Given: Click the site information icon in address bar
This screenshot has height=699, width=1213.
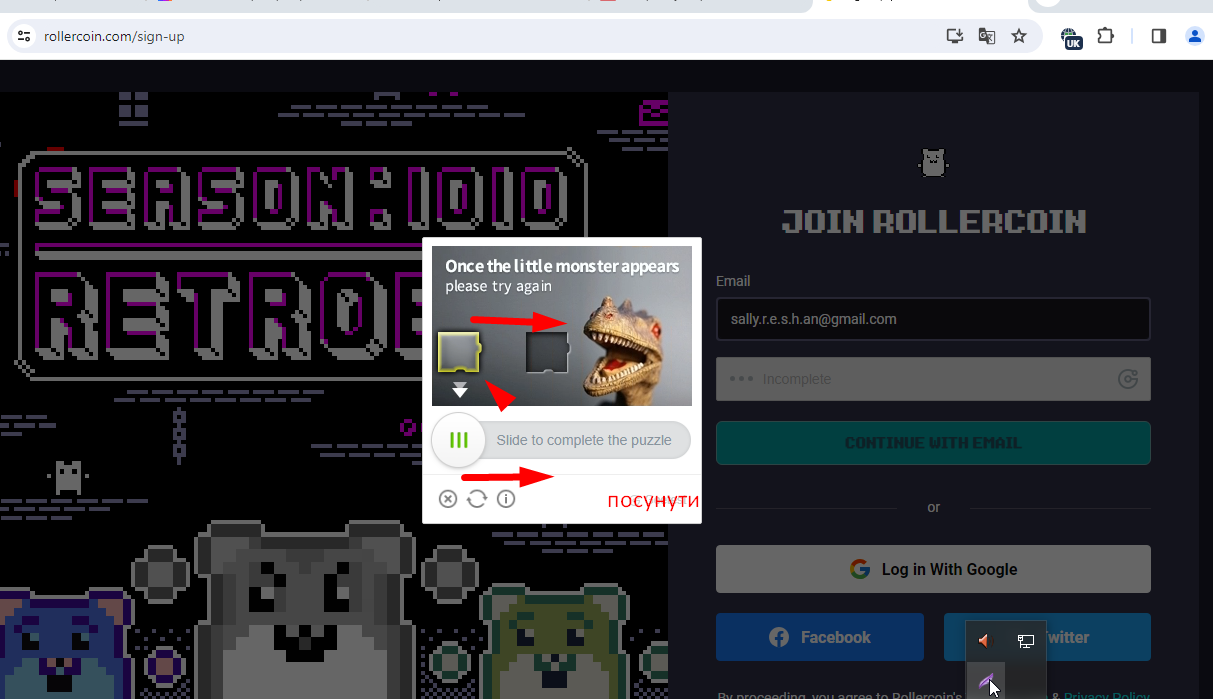Looking at the screenshot, I should pyautogui.click(x=24, y=36).
